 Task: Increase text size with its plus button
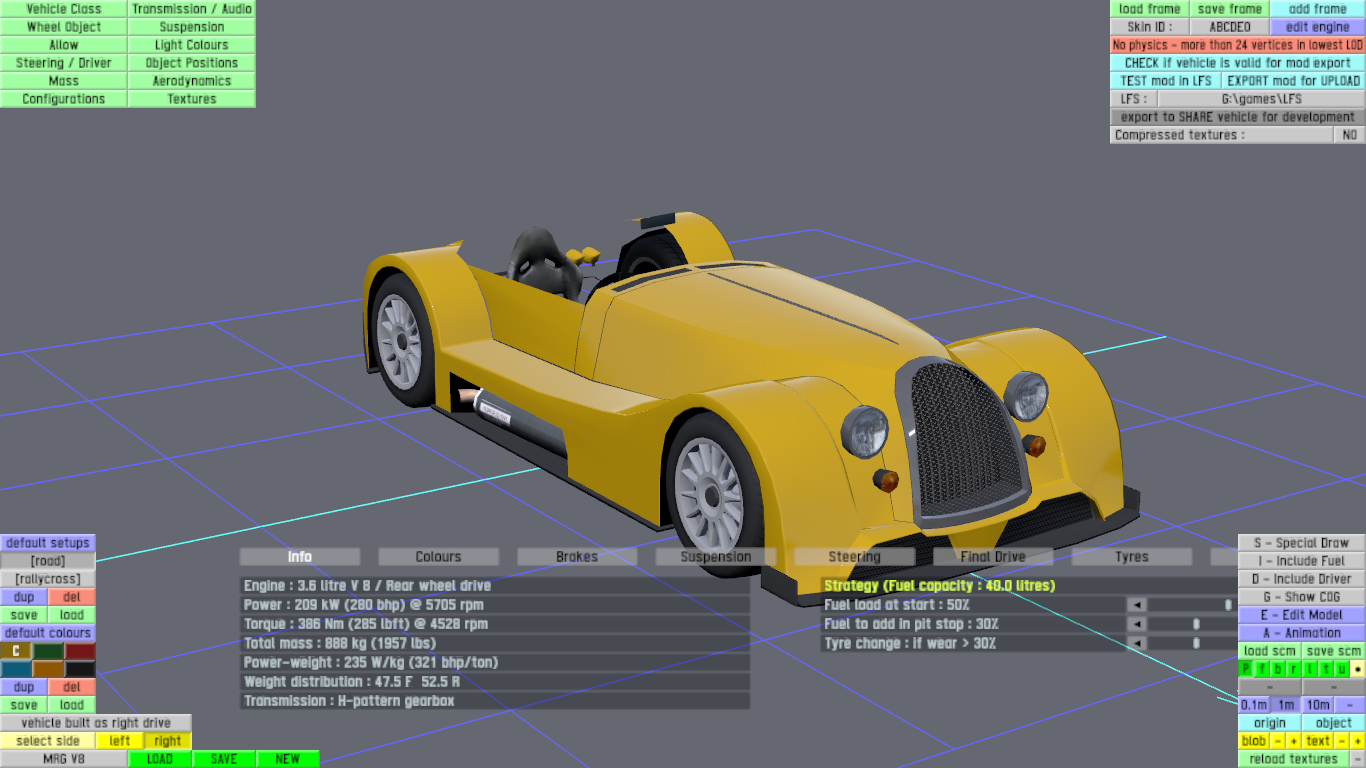tap(1358, 741)
